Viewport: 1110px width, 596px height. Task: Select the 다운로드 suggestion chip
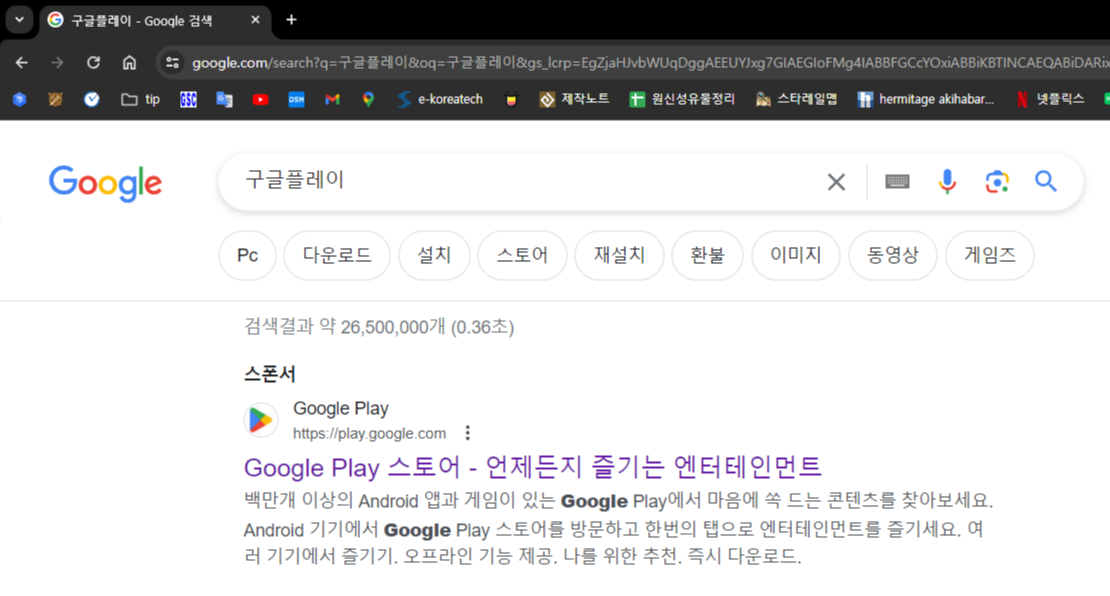337,256
